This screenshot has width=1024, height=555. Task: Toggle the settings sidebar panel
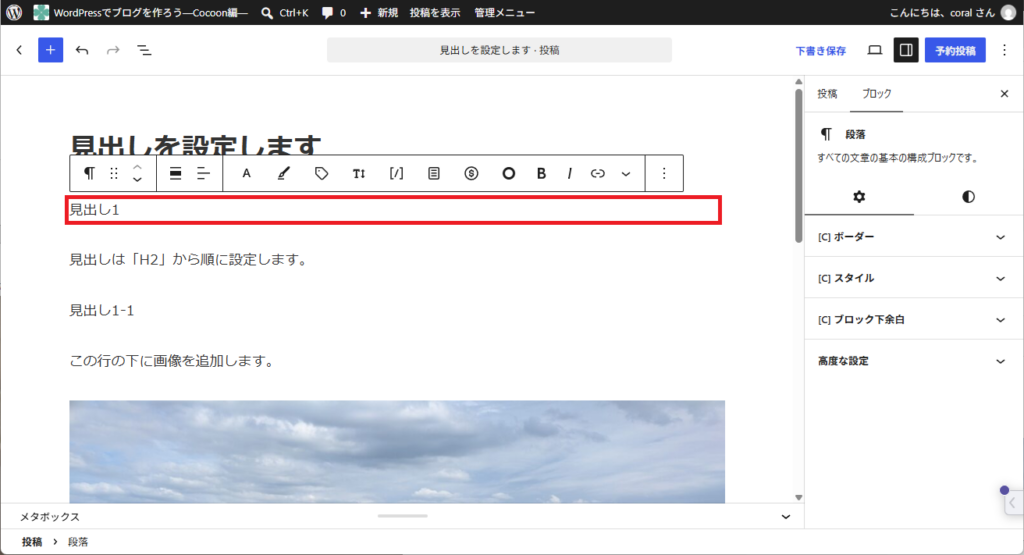pyautogui.click(x=906, y=50)
